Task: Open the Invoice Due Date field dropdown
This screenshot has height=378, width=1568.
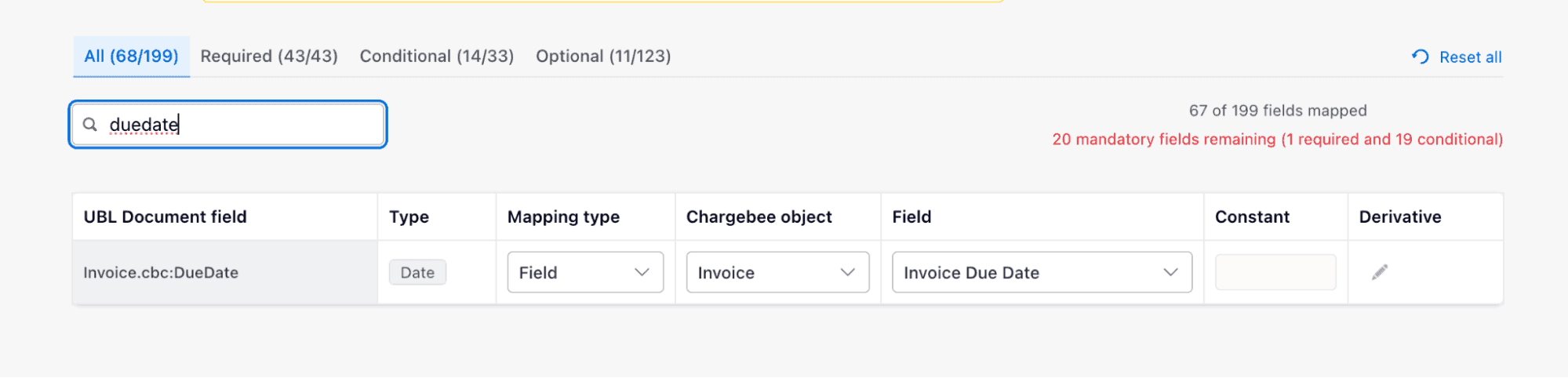Action: tap(1042, 272)
